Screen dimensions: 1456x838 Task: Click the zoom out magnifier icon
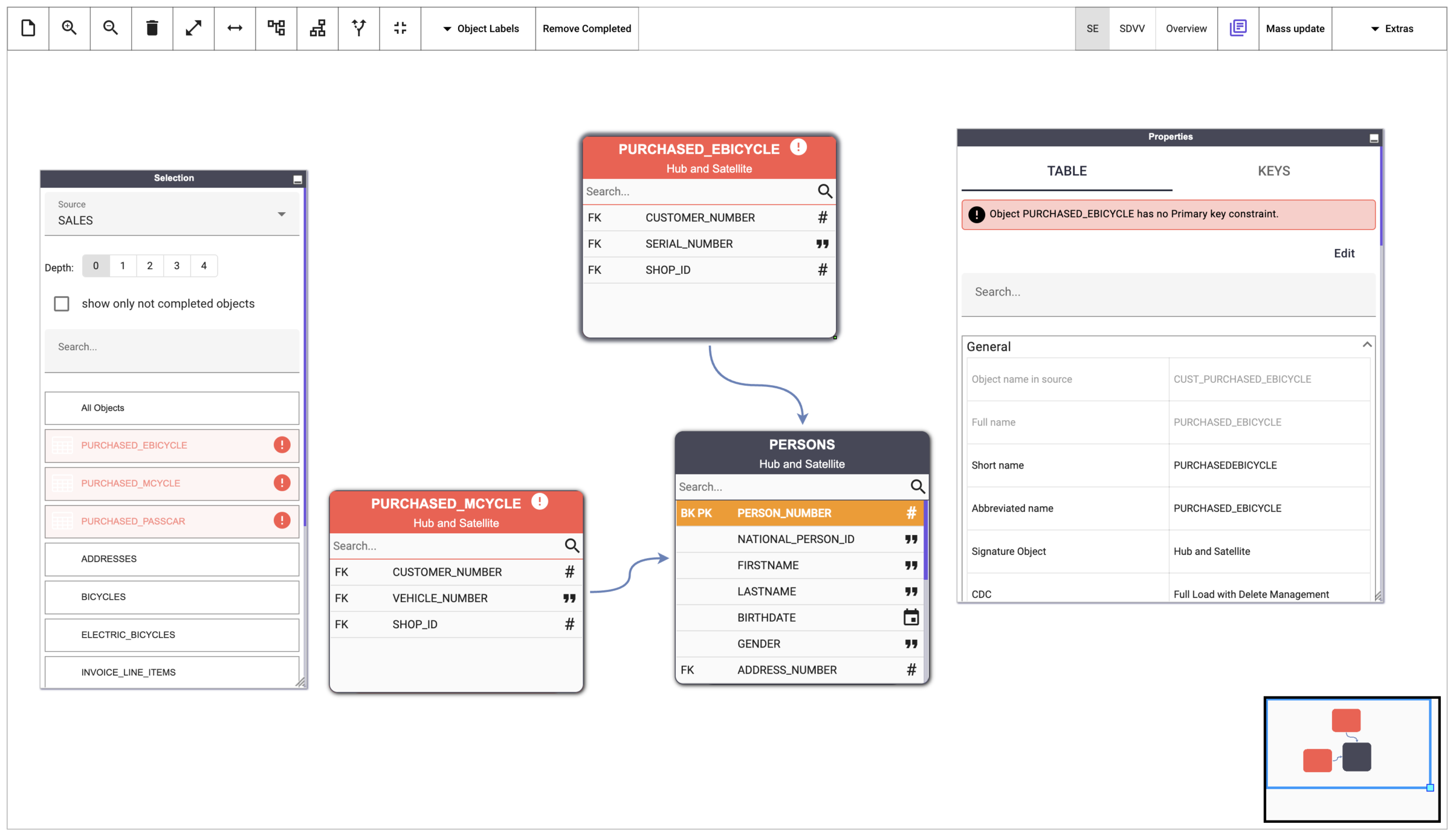point(111,28)
